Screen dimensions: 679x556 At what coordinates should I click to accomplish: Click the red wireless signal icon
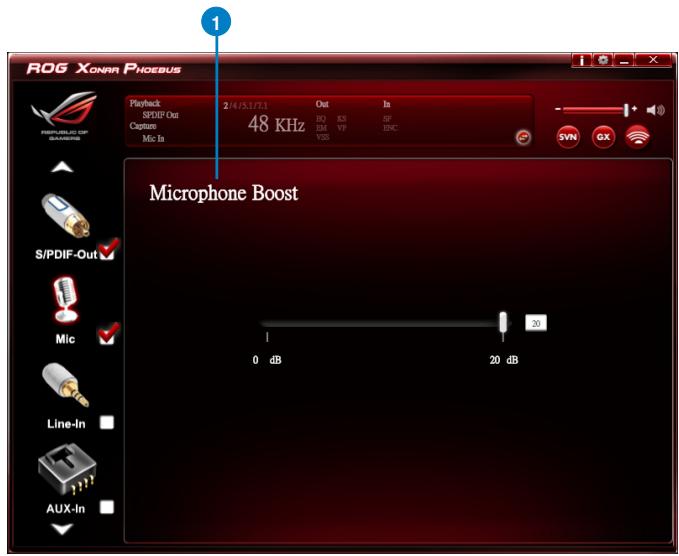637,137
